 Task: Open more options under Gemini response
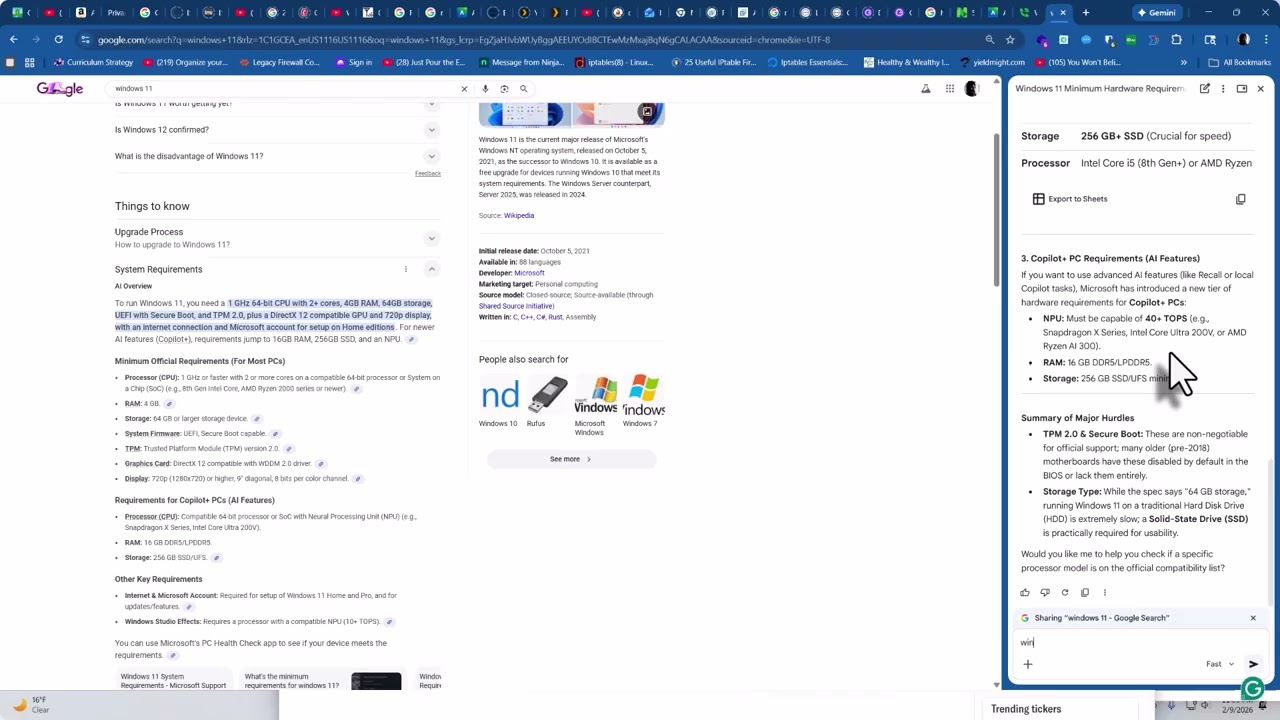click(x=1105, y=593)
